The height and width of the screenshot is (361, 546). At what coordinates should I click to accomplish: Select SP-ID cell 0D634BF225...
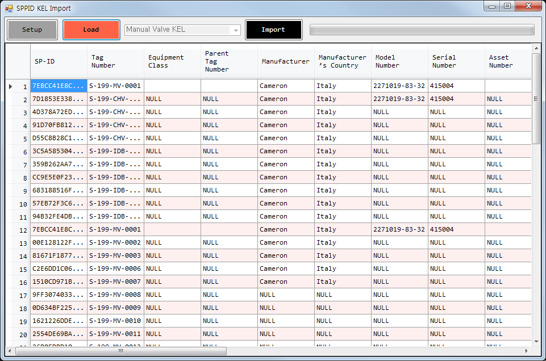pos(59,308)
